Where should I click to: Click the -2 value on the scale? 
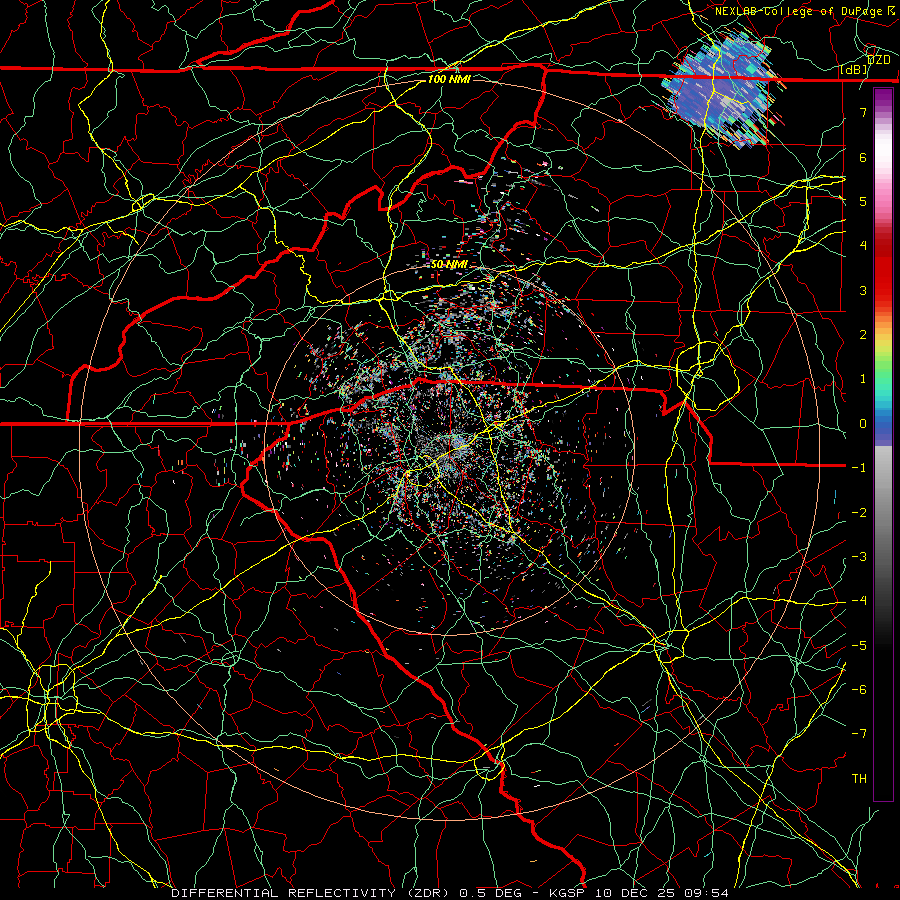pos(859,513)
